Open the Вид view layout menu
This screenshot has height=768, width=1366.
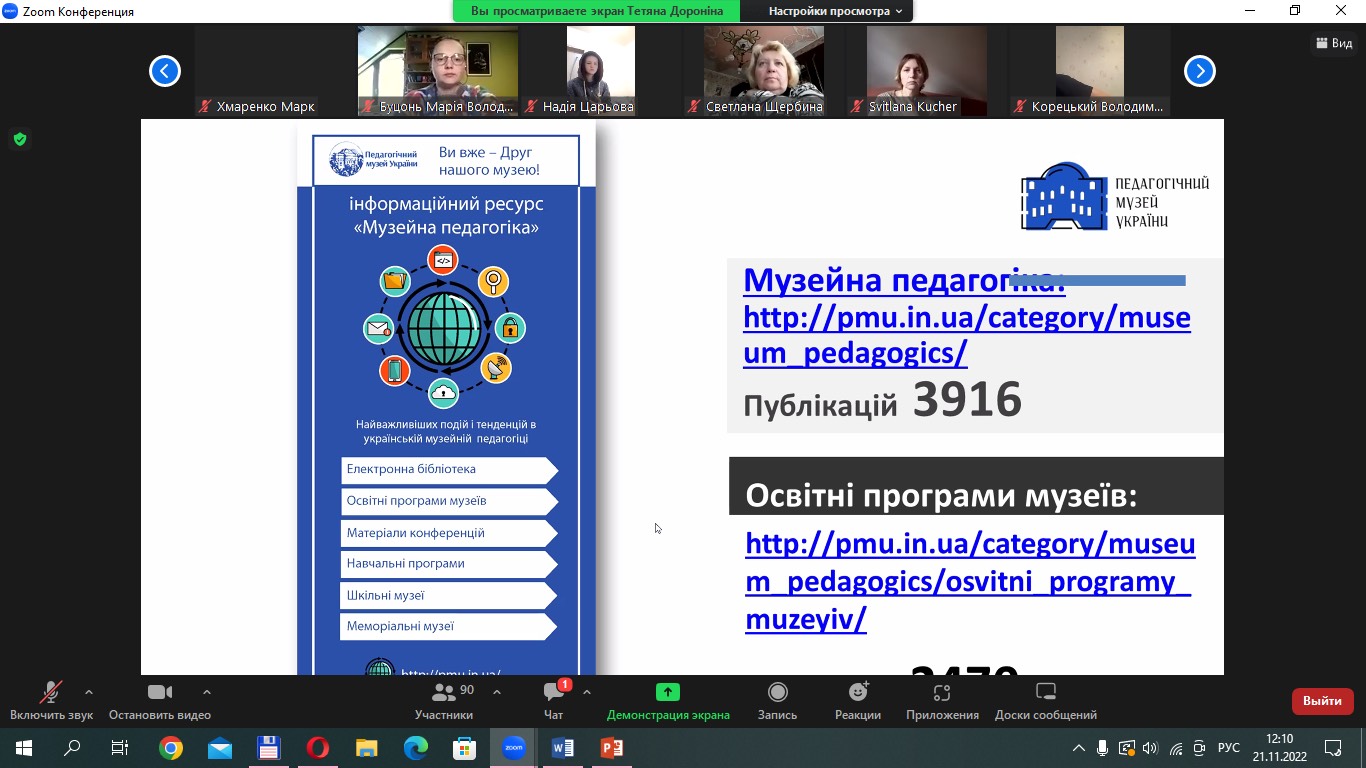tap(1334, 43)
